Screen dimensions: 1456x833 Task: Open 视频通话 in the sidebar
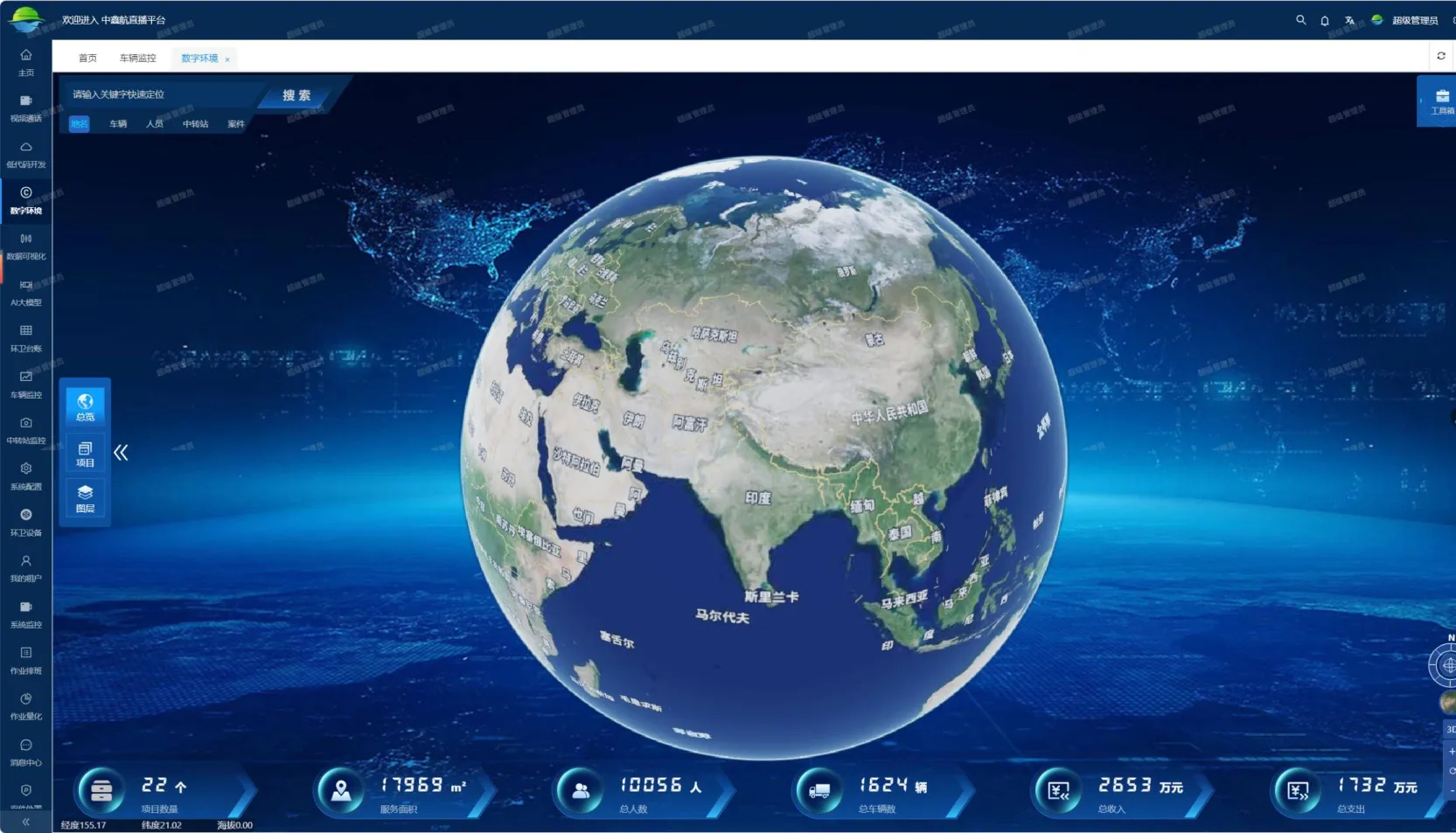[26, 108]
